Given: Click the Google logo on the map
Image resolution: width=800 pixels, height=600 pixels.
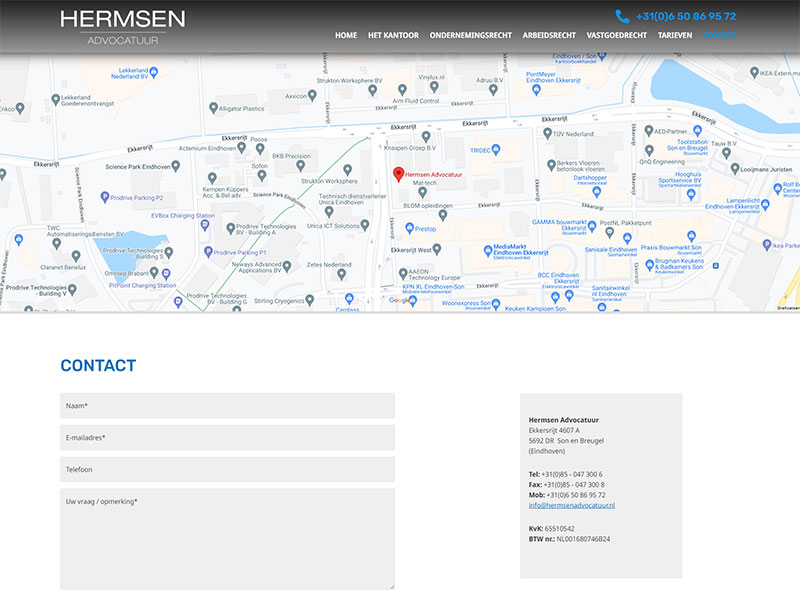Looking at the screenshot, I should pos(399,300).
